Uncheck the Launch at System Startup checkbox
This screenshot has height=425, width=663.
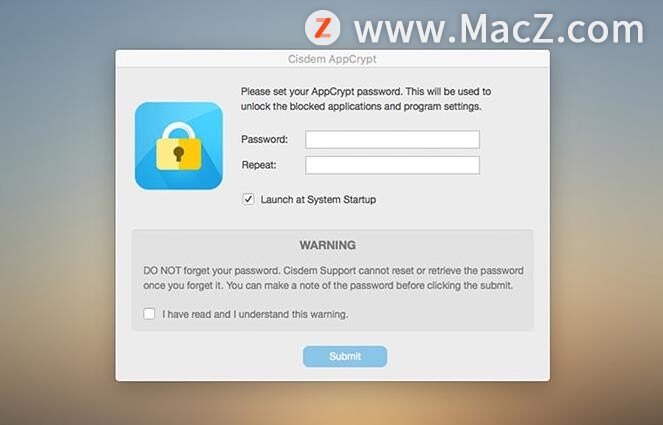(x=248, y=199)
